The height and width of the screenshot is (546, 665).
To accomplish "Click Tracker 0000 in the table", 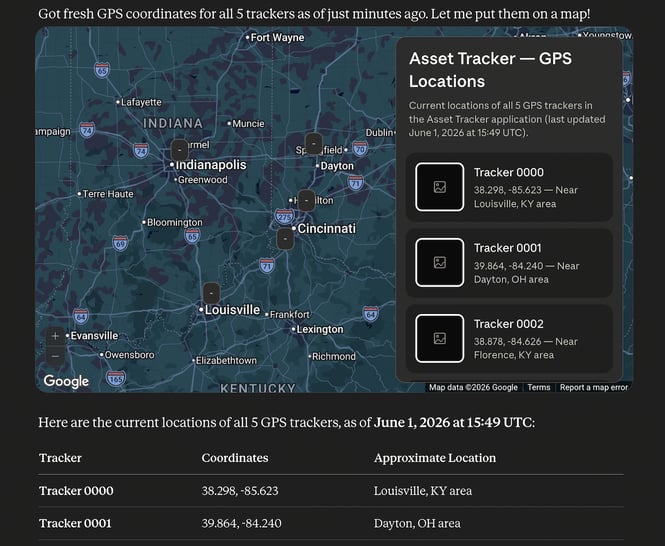I will pyautogui.click(x=76, y=490).
